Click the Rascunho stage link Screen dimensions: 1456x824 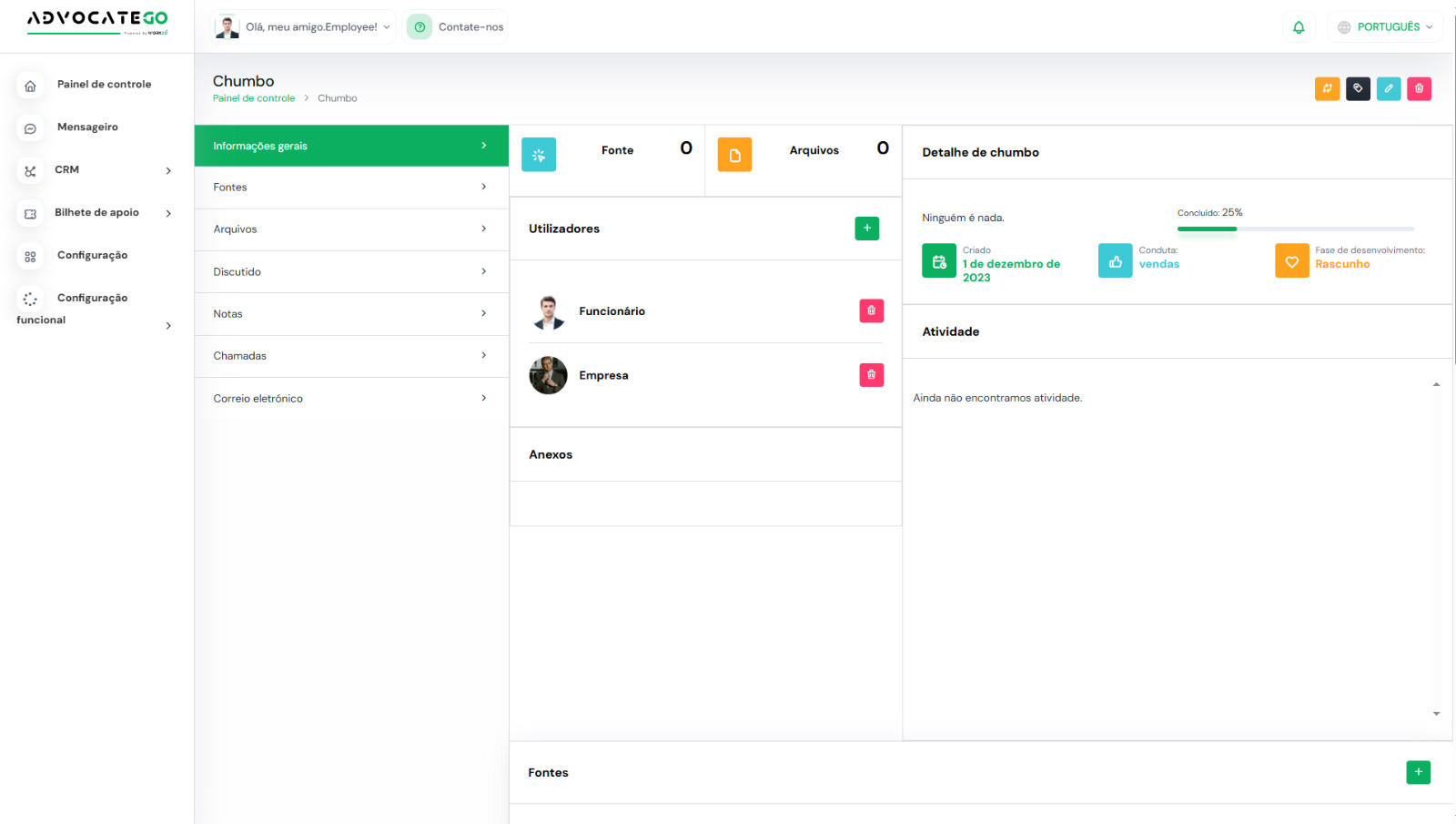pyautogui.click(x=1342, y=264)
